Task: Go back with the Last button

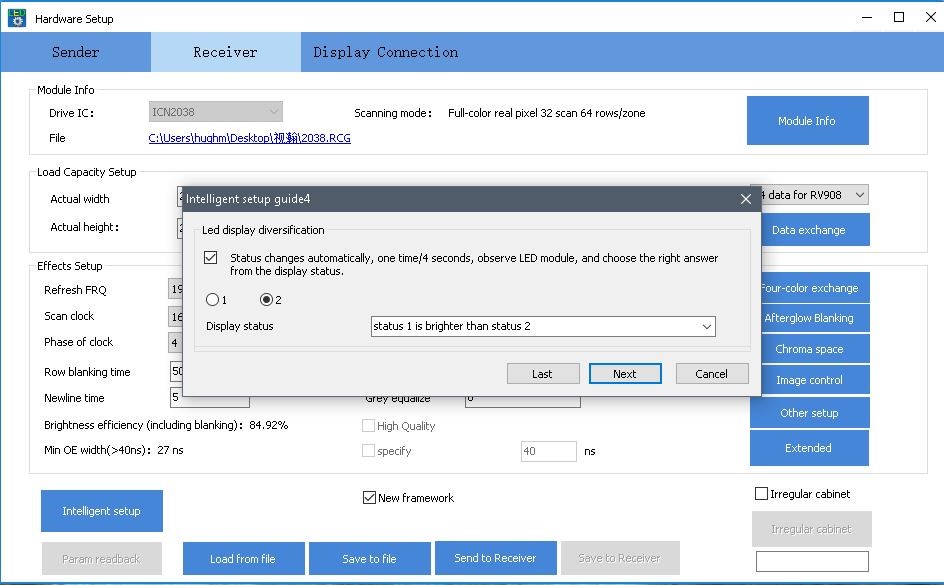Action: pos(542,373)
